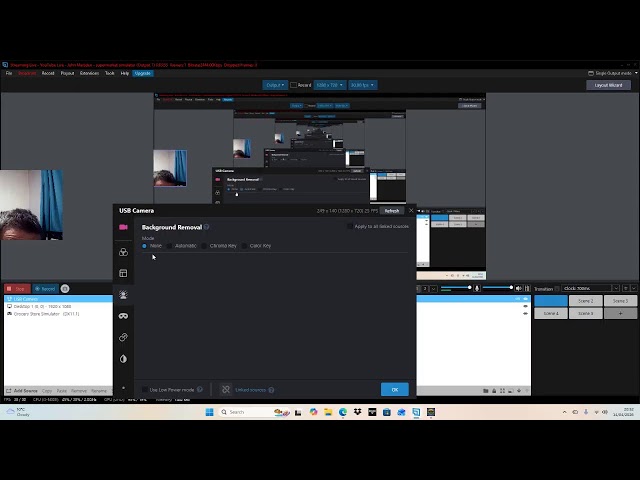This screenshot has width=640, height=480.
Task: Open the camera settings tab icon
Action: [x=123, y=227]
